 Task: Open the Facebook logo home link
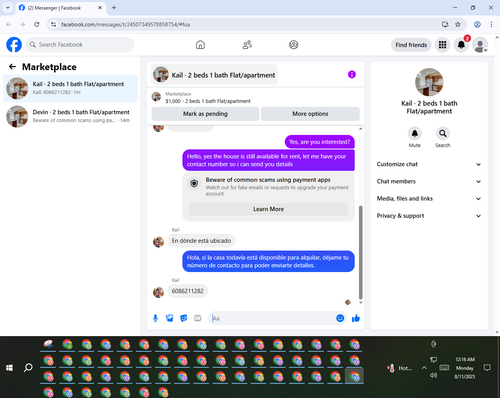(x=14, y=45)
